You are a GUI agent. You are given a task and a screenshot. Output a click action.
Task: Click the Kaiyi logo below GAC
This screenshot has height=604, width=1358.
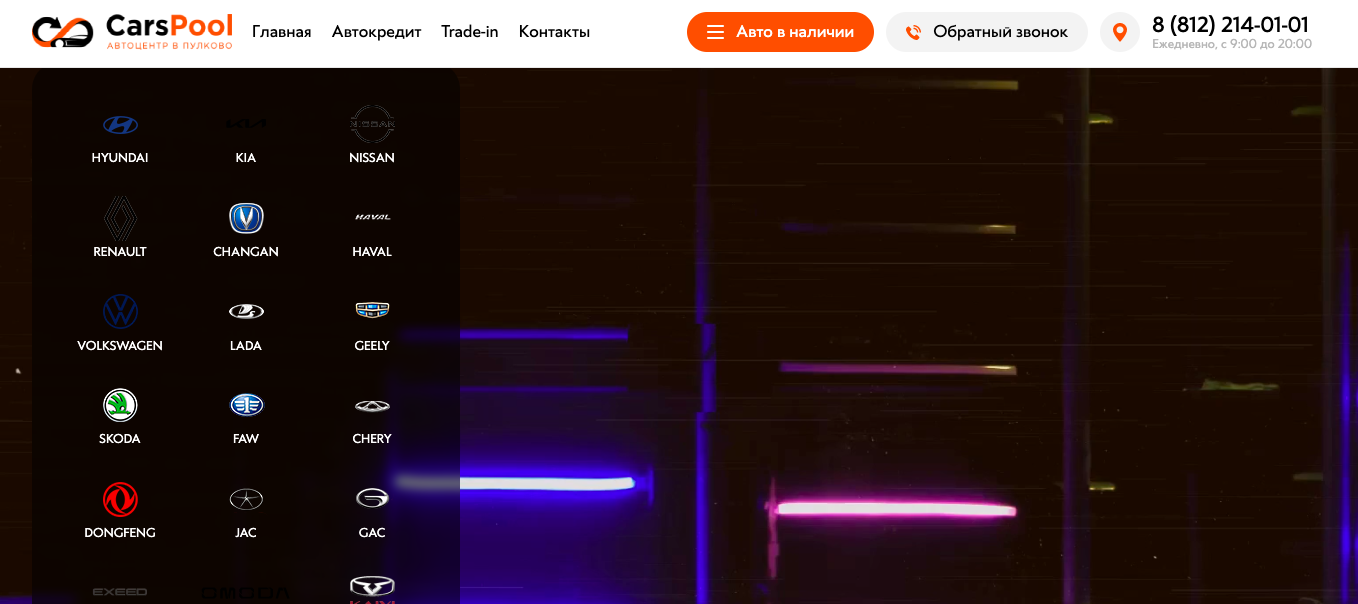tap(372, 588)
